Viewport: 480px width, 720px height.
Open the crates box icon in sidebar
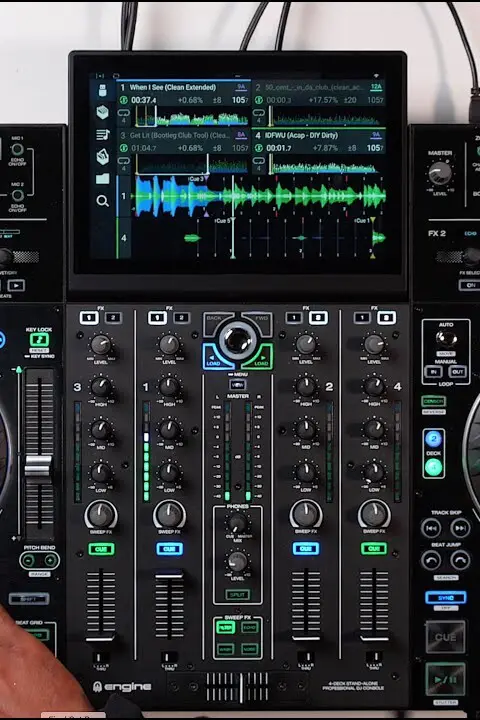point(102,112)
